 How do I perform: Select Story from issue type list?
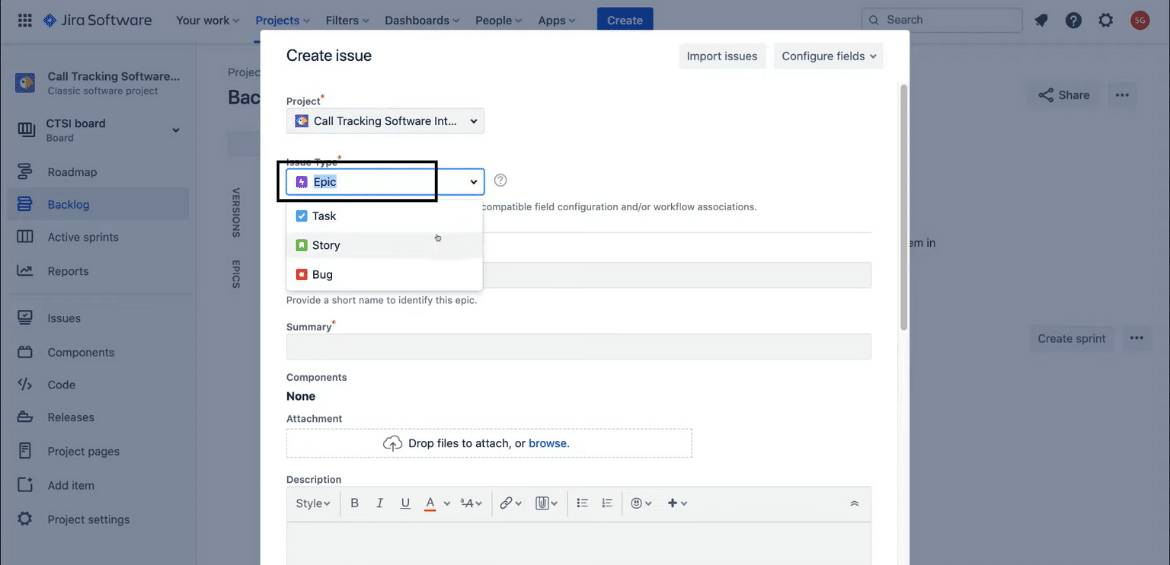(384, 245)
